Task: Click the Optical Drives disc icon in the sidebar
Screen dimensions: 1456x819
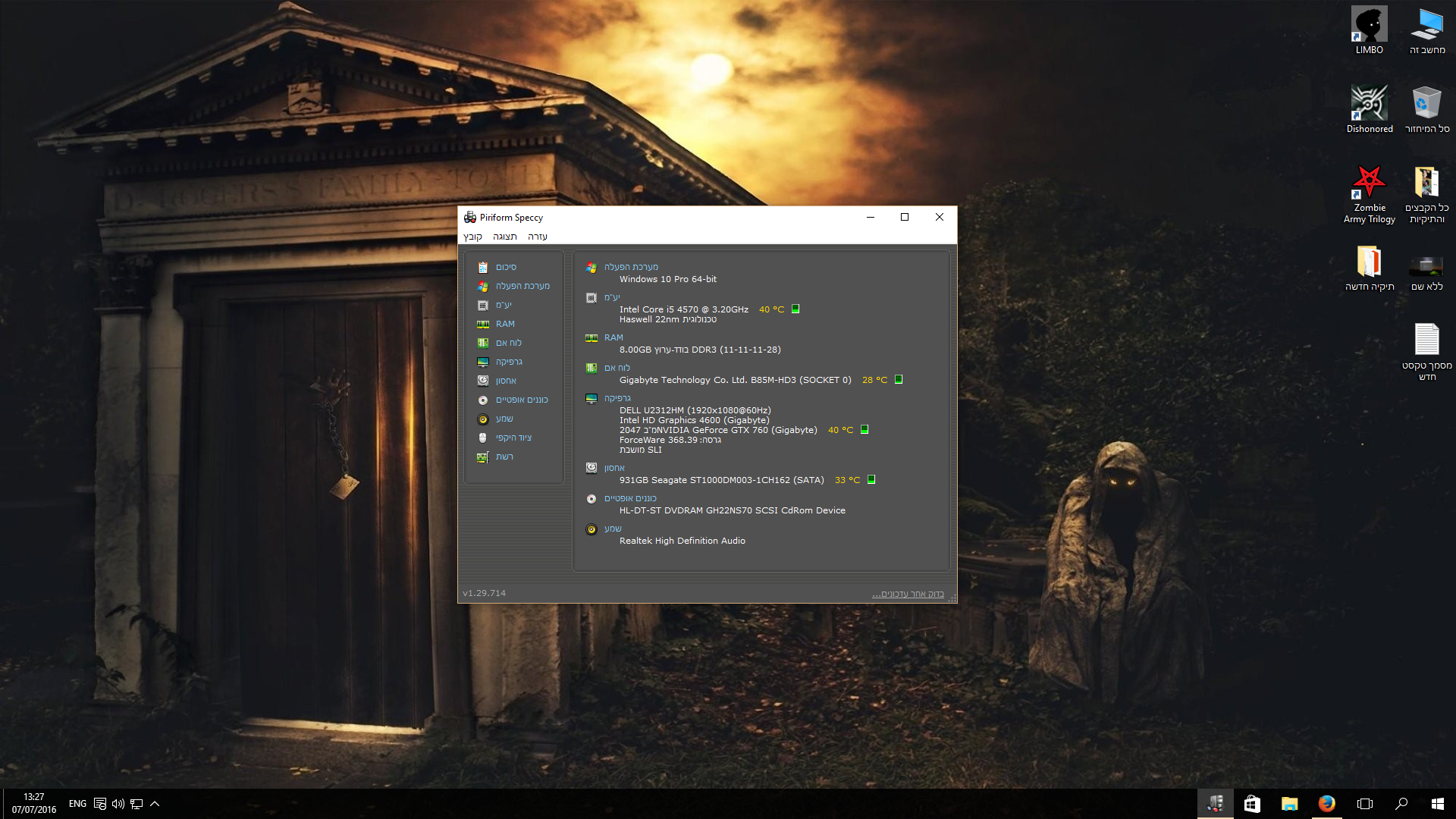Action: pos(483,400)
